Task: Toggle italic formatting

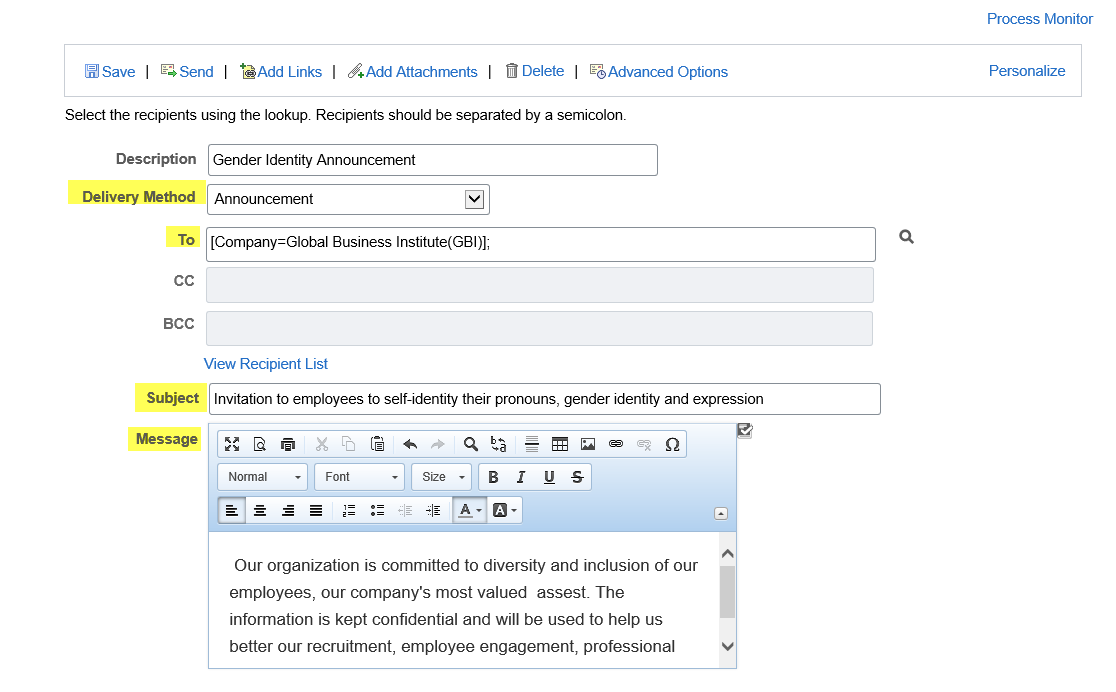Action: [x=521, y=477]
